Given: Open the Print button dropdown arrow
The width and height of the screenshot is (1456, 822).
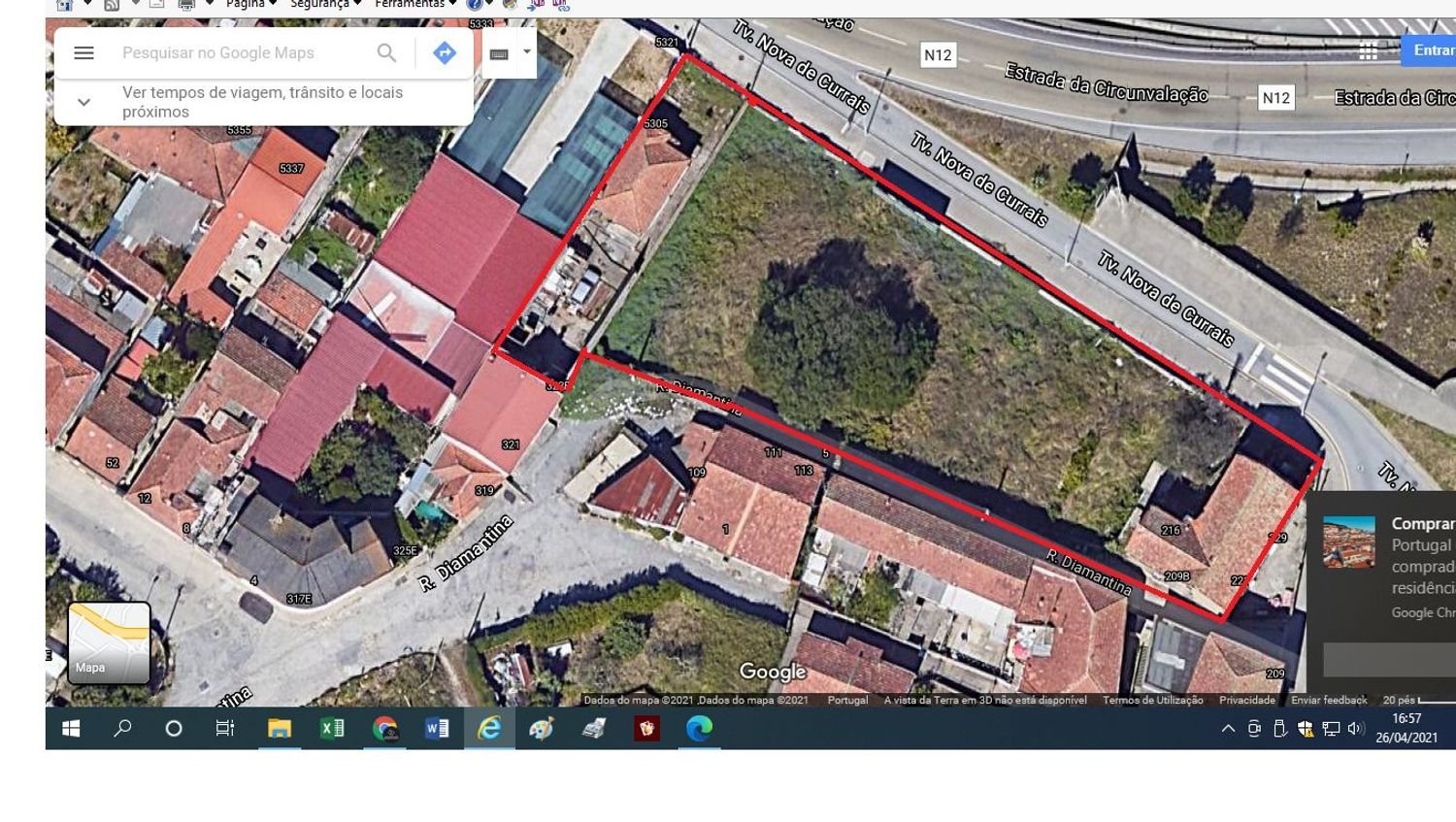Looking at the screenshot, I should click(209, 4).
